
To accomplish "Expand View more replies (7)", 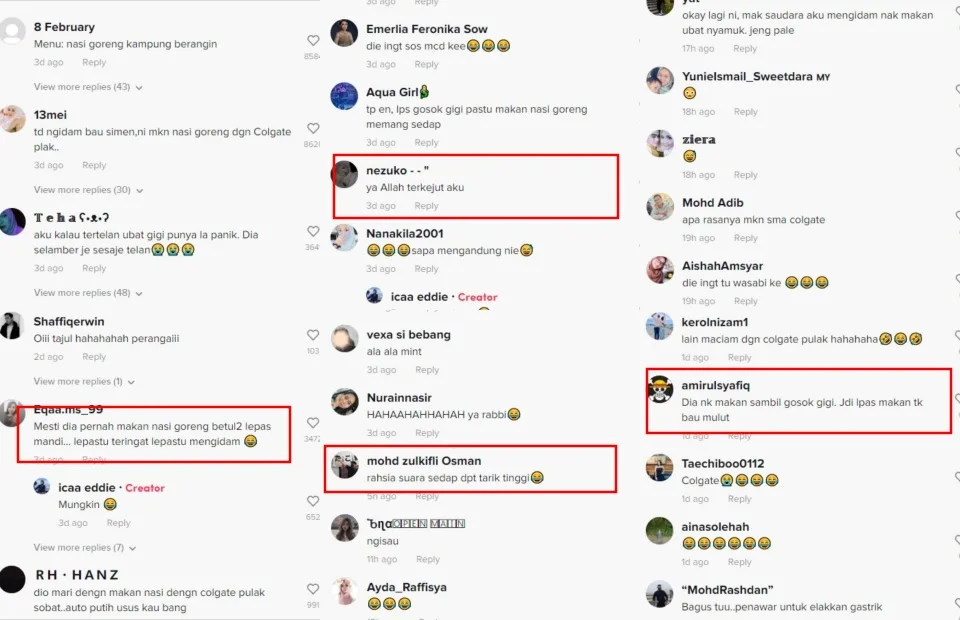I will point(84,547).
